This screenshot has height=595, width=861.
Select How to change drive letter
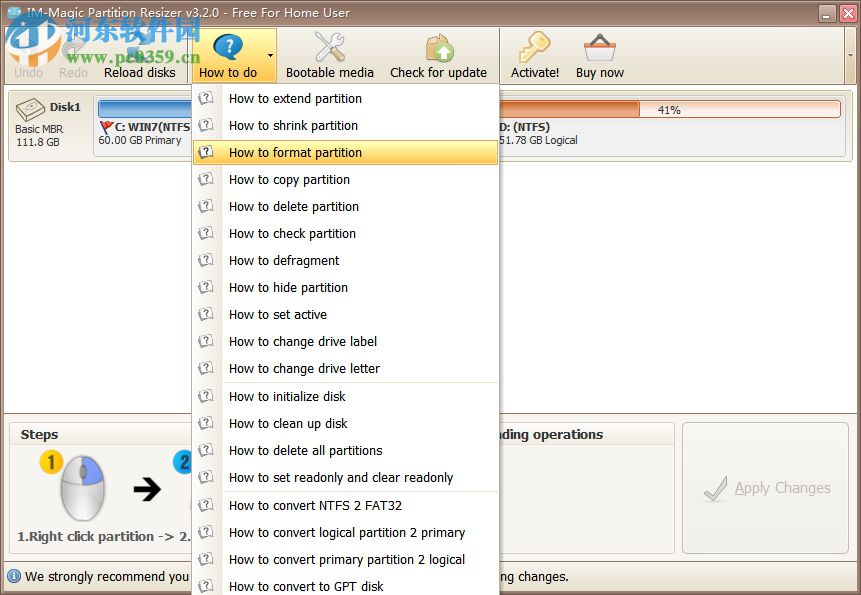pyautogui.click(x=345, y=368)
